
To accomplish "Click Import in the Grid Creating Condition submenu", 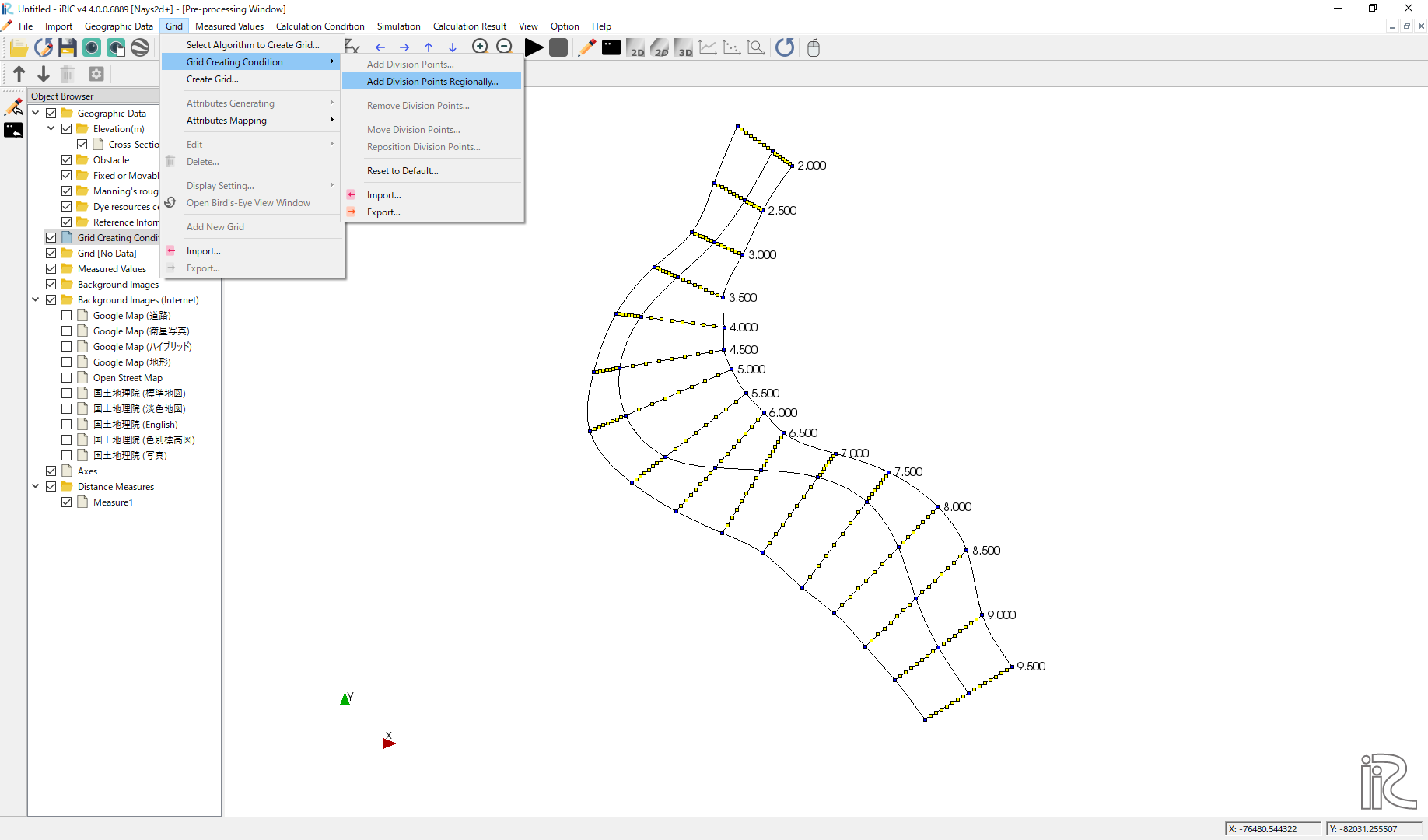I will click(432, 195).
